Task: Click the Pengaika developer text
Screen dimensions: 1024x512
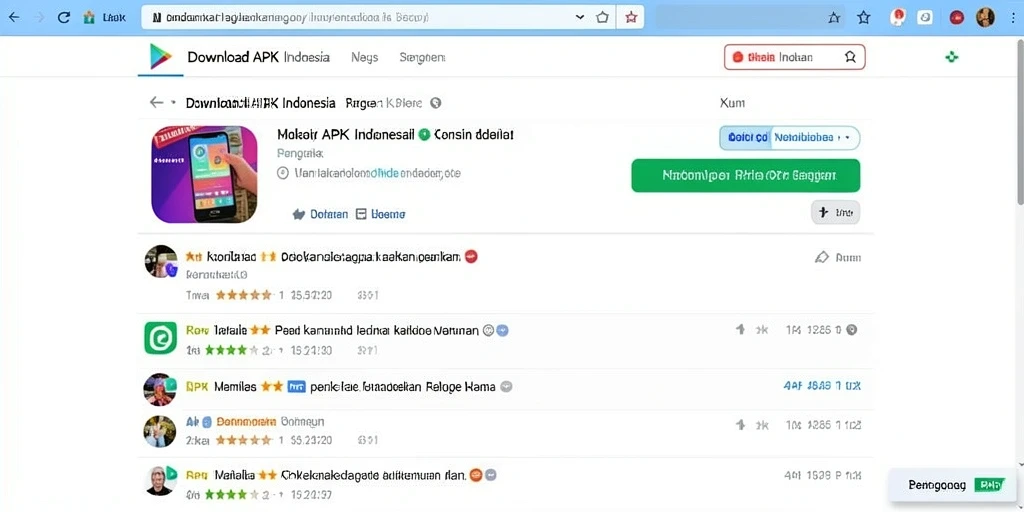Action: [300, 153]
